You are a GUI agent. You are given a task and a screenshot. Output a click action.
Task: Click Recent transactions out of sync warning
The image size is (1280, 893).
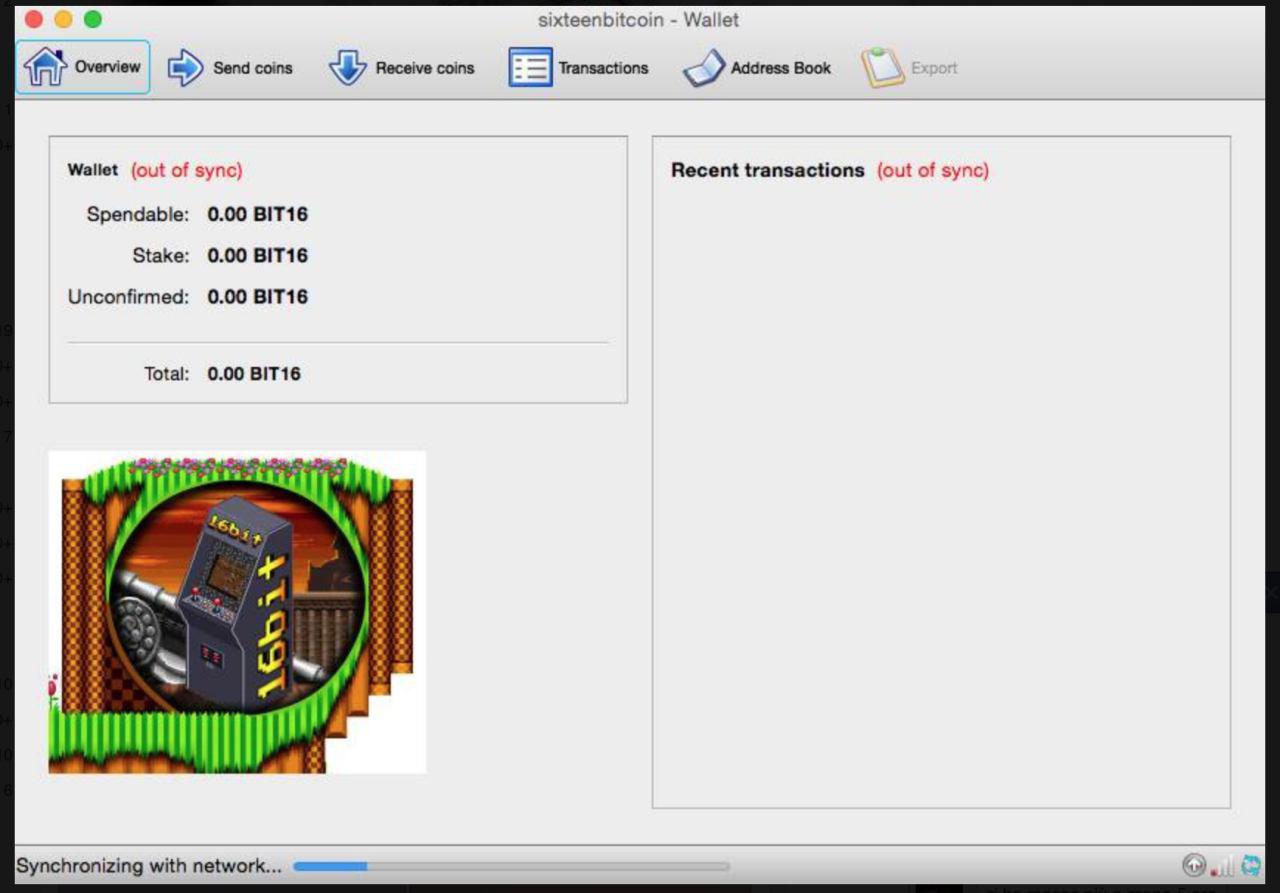[933, 170]
